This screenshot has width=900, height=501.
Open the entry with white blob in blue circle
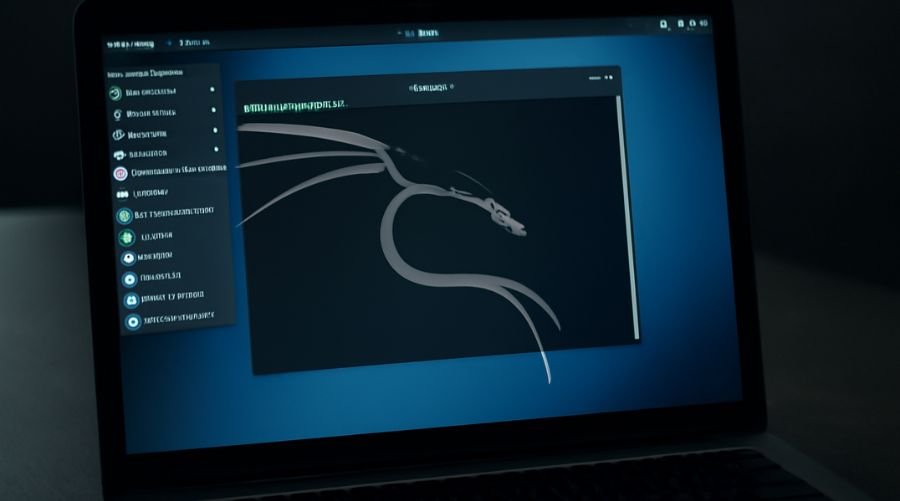[x=147, y=257]
